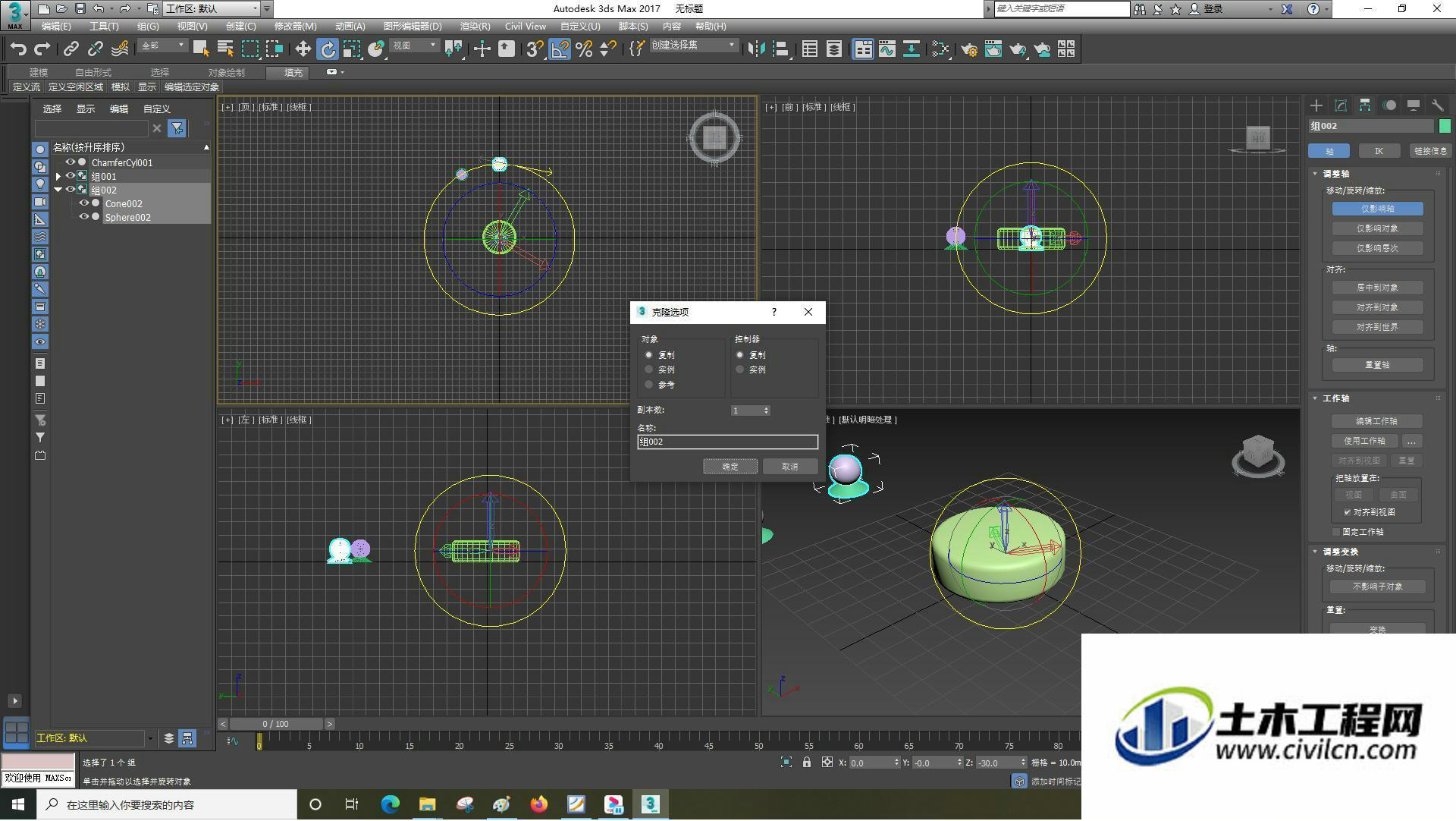Activate the Select Object tool
1456x821 pixels.
click(x=201, y=49)
